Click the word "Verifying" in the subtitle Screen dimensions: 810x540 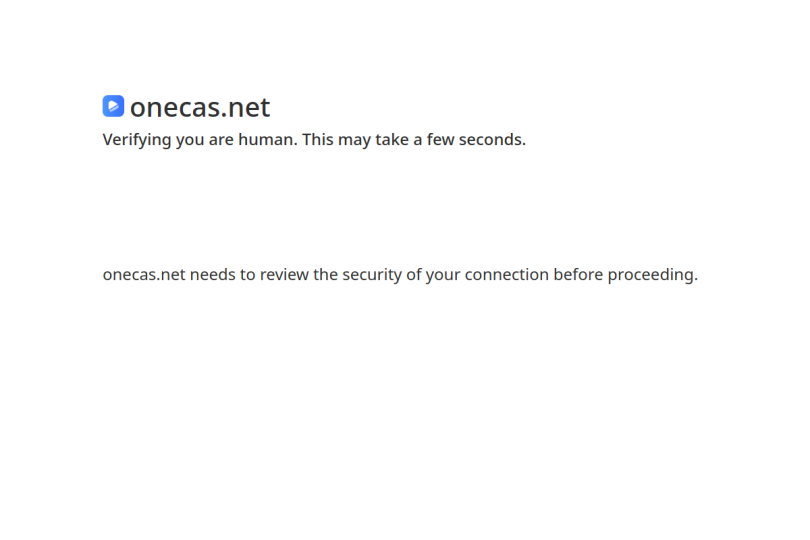pos(137,140)
